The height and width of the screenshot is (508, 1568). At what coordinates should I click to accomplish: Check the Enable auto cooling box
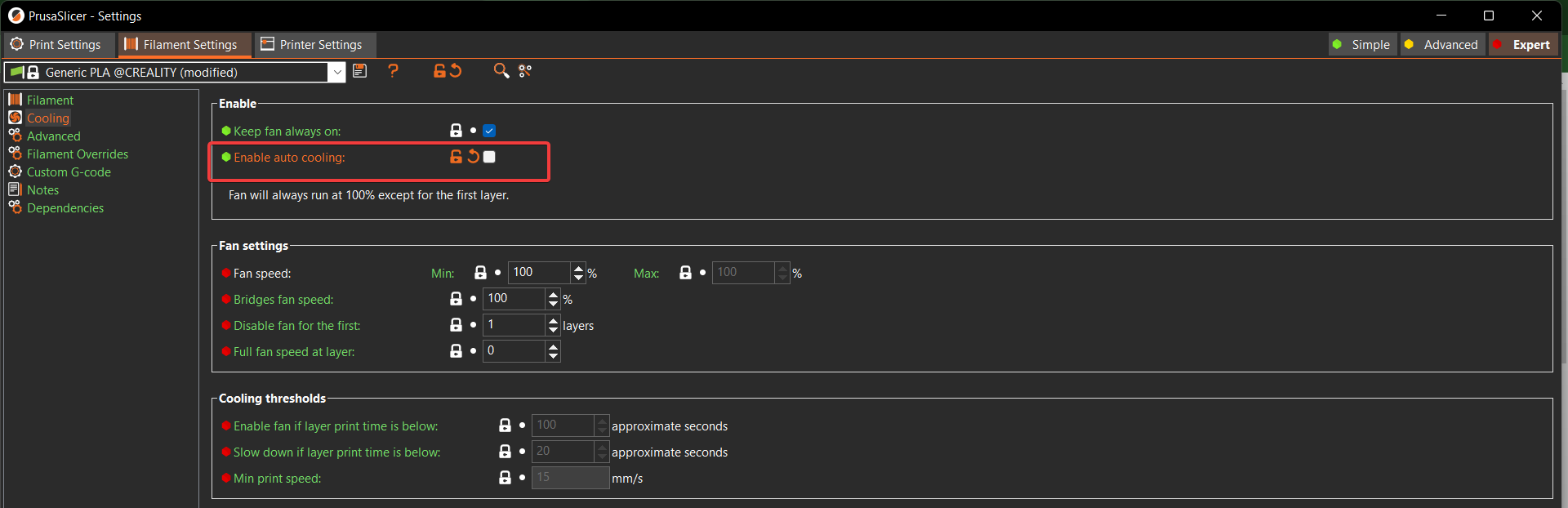coord(489,157)
